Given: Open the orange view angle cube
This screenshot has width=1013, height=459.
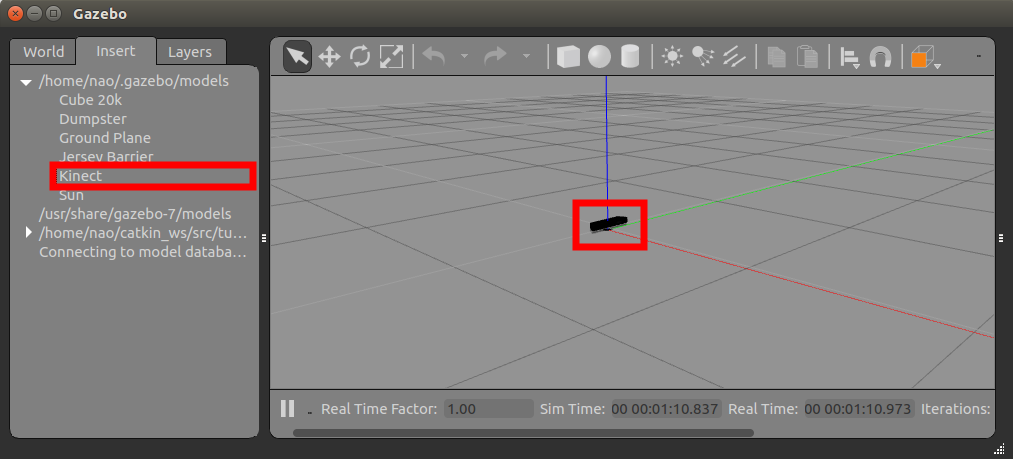Looking at the screenshot, I should pyautogui.click(x=924, y=57).
